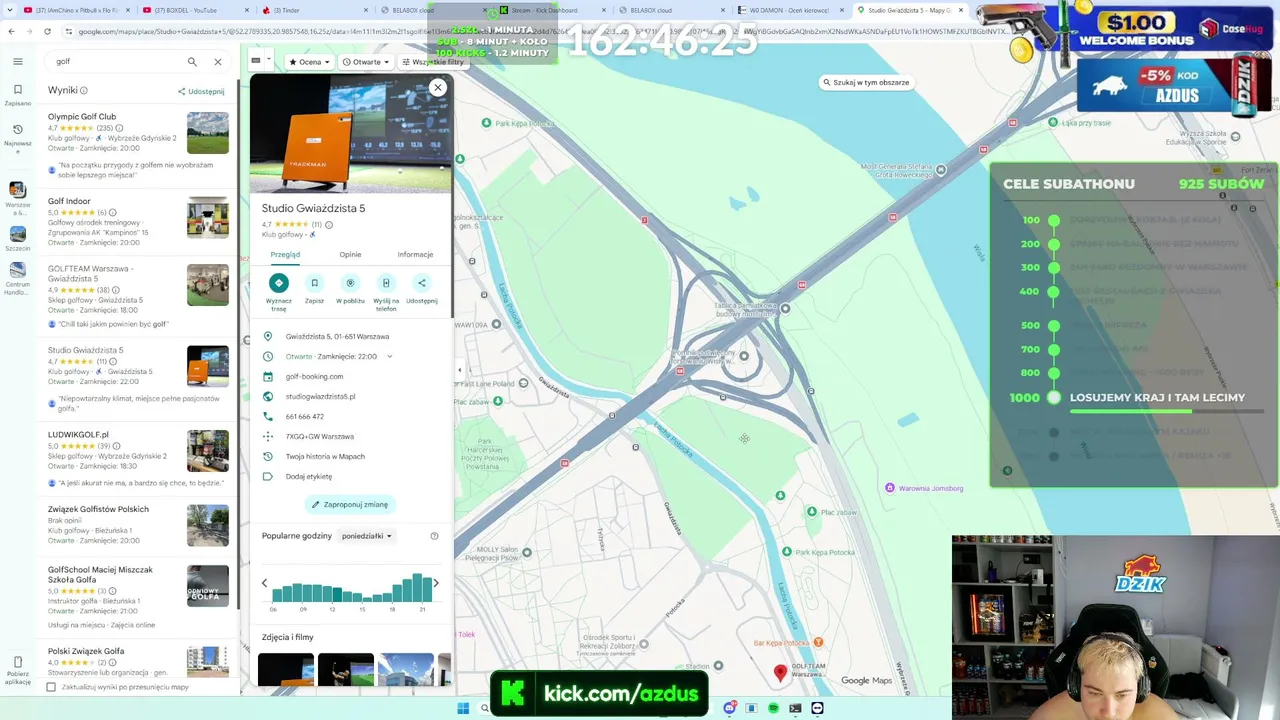1280x720 pixels.
Task: Open the studiogwiazdzista5.pl website link
Action: 320,397
